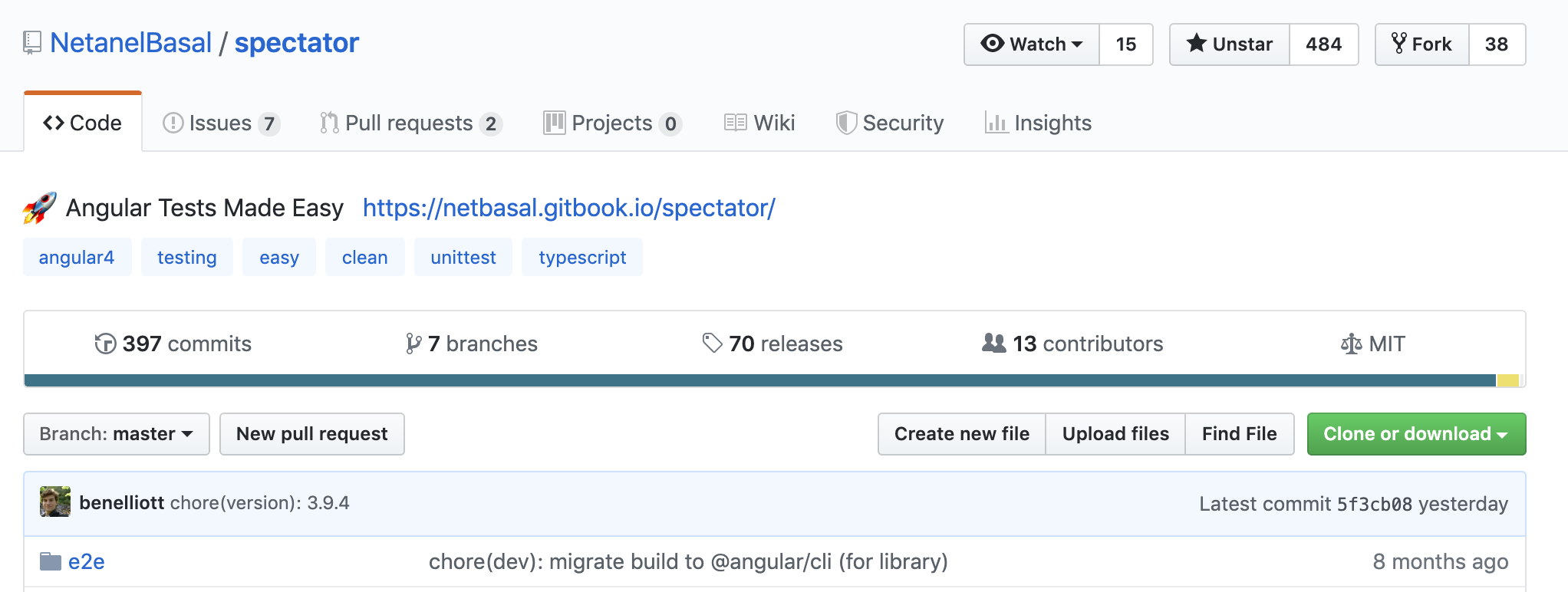Click the contributors people icon

[994, 343]
